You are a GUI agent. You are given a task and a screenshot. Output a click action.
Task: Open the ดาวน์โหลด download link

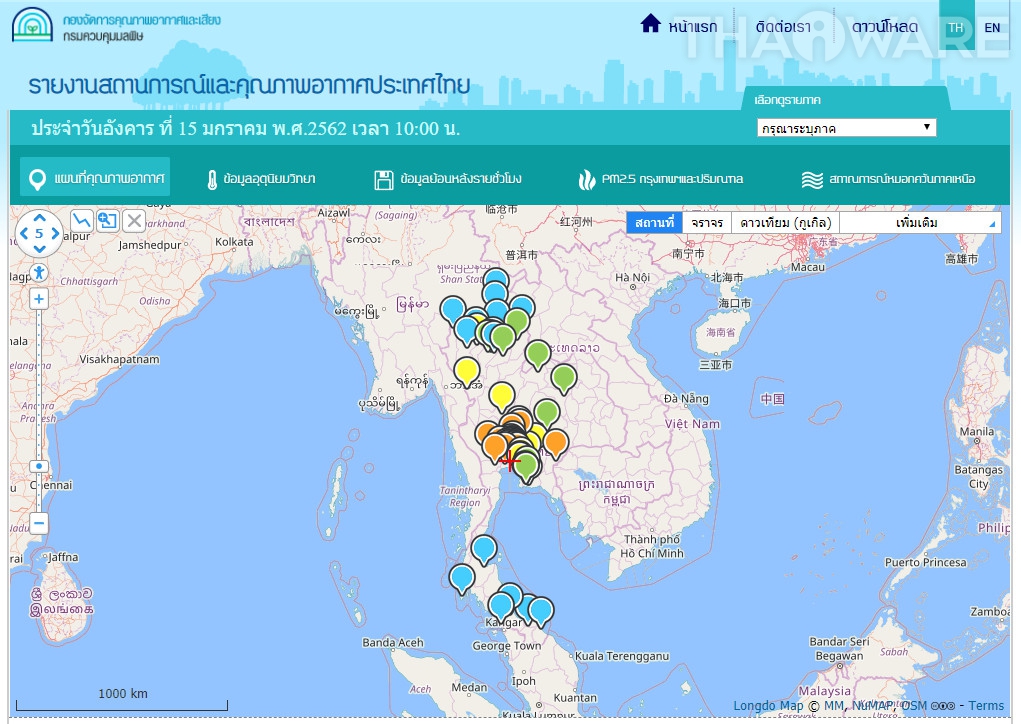coord(885,27)
